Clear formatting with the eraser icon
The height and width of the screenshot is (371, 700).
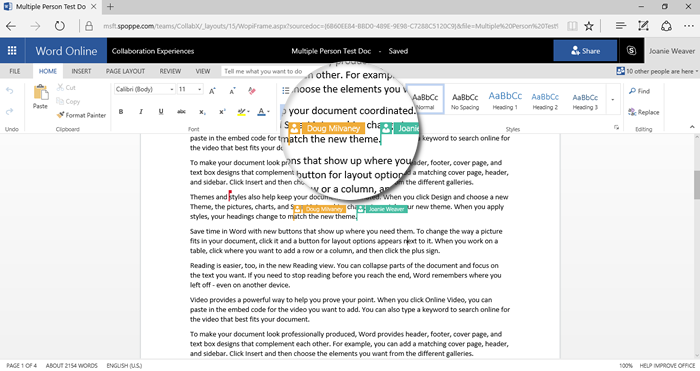coord(252,91)
